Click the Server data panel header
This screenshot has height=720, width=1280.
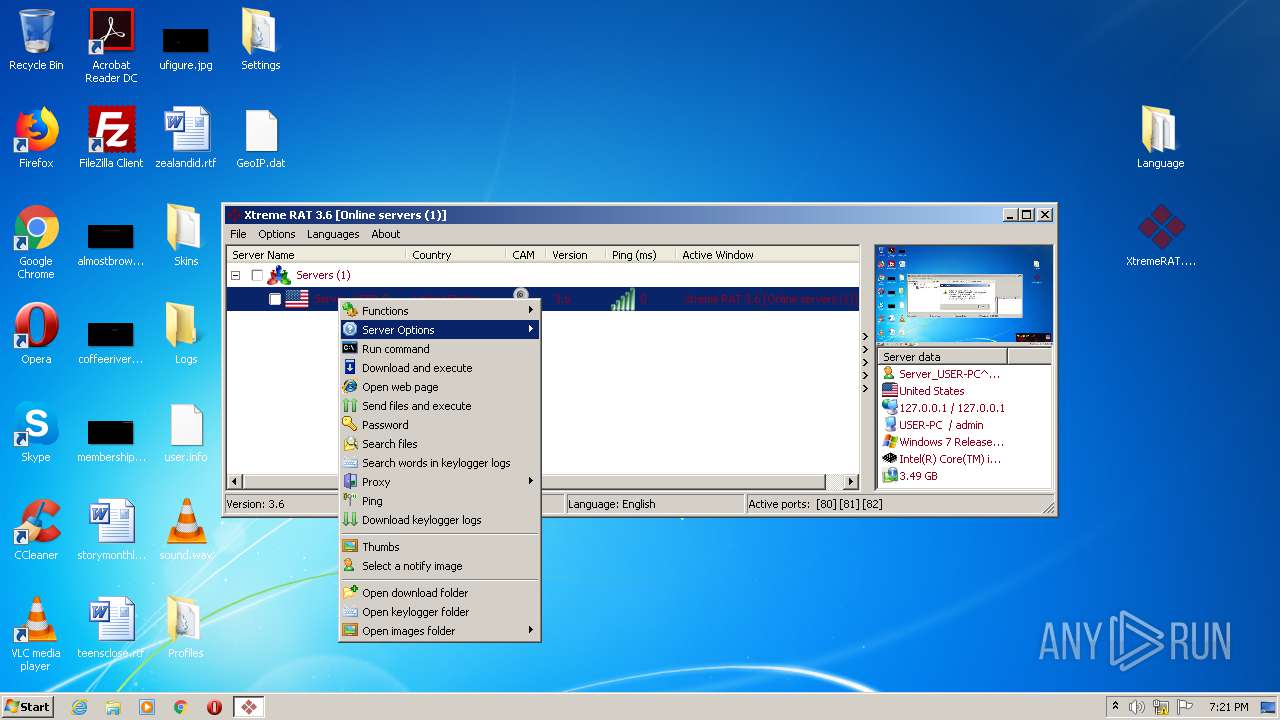click(943, 357)
